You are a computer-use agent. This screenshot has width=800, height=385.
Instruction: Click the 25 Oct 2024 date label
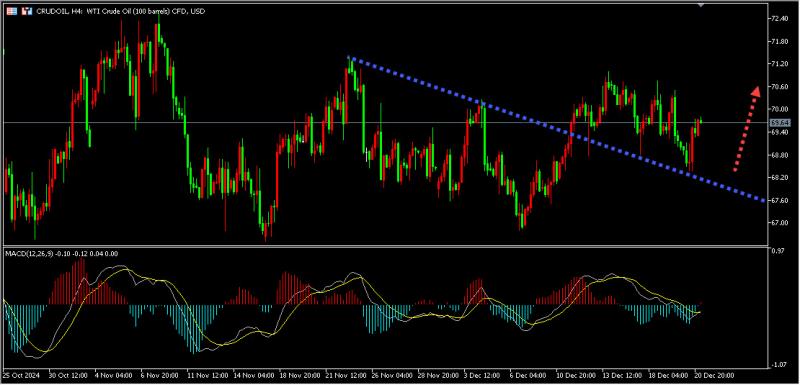pyautogui.click(x=21, y=374)
